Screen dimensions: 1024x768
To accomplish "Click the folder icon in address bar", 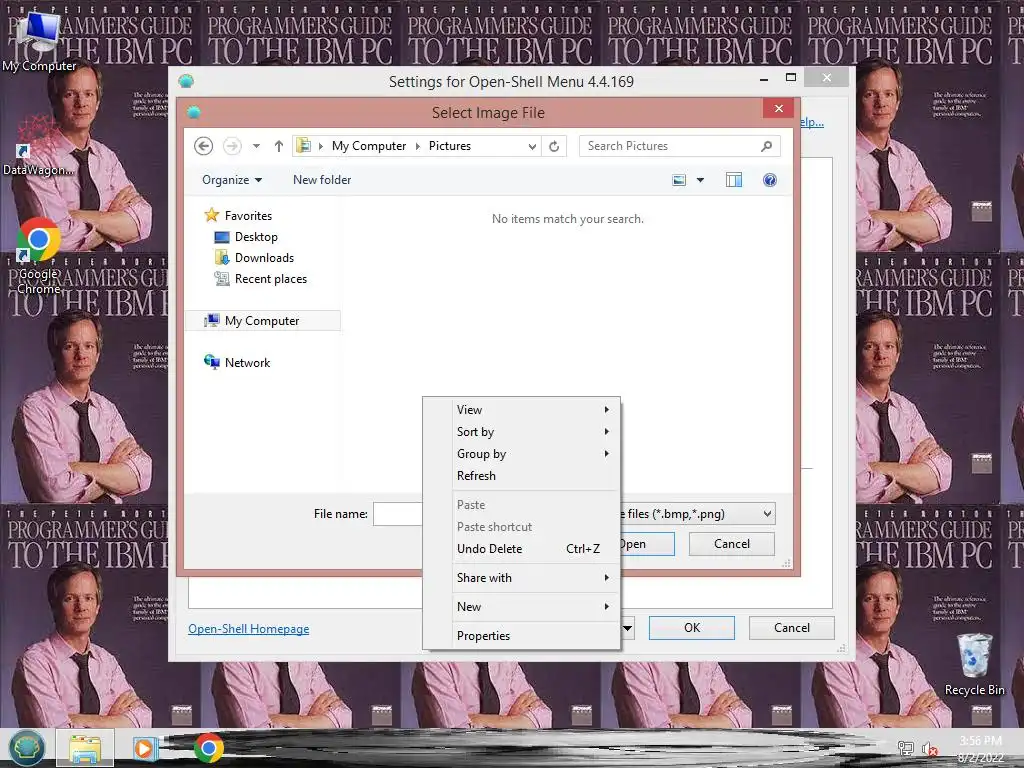I will (x=304, y=146).
